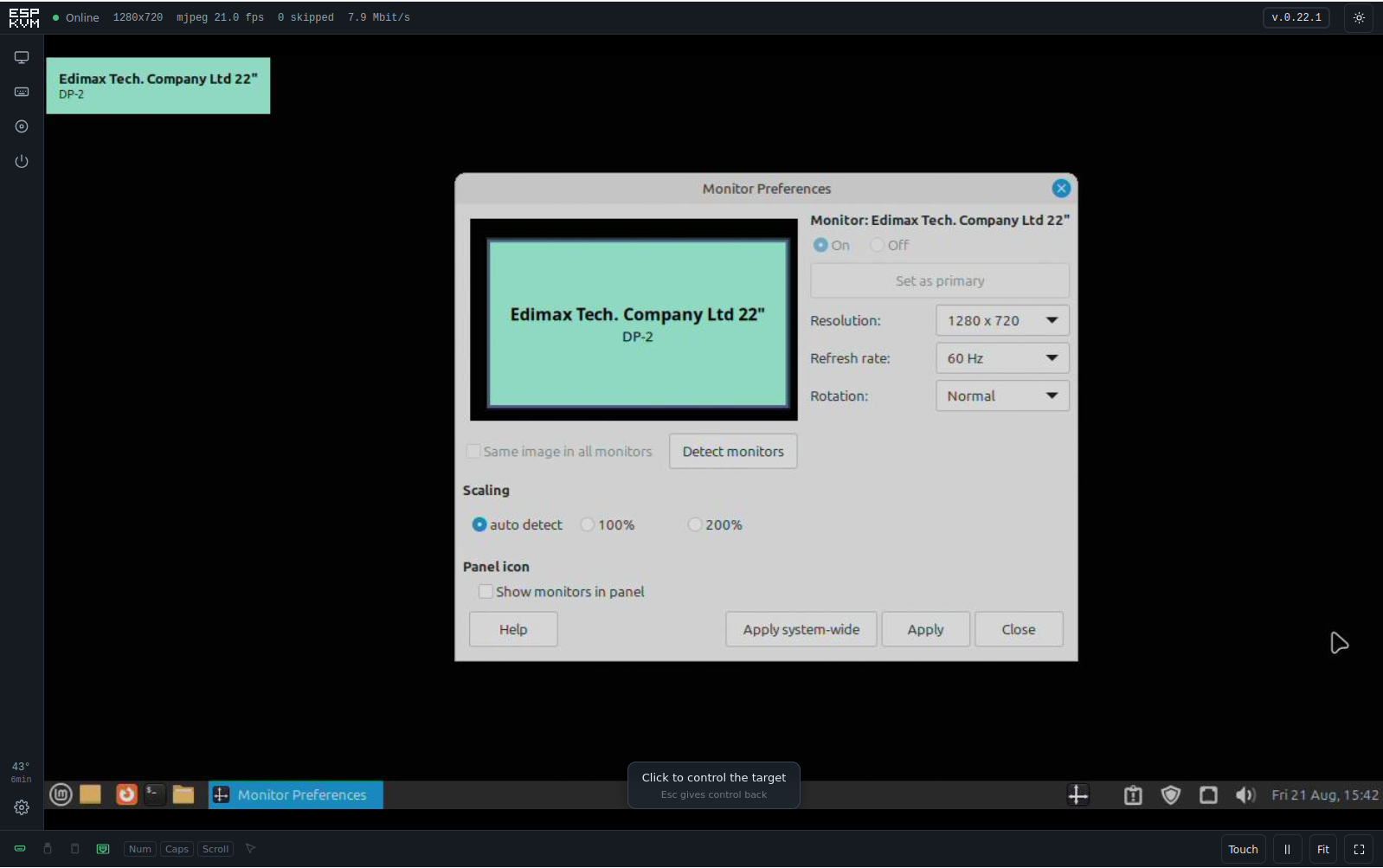Screen dimensions: 1383x868
Task: Click the circular record icon in the sidebar
Action: [22, 126]
